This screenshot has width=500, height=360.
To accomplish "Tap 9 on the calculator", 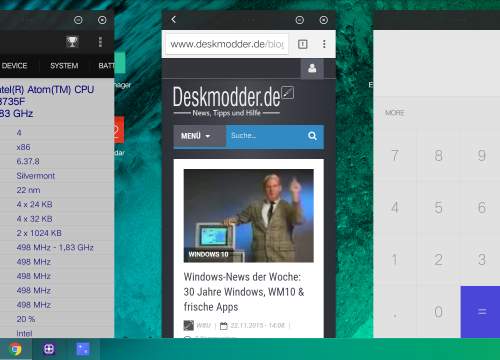I will 481,156.
